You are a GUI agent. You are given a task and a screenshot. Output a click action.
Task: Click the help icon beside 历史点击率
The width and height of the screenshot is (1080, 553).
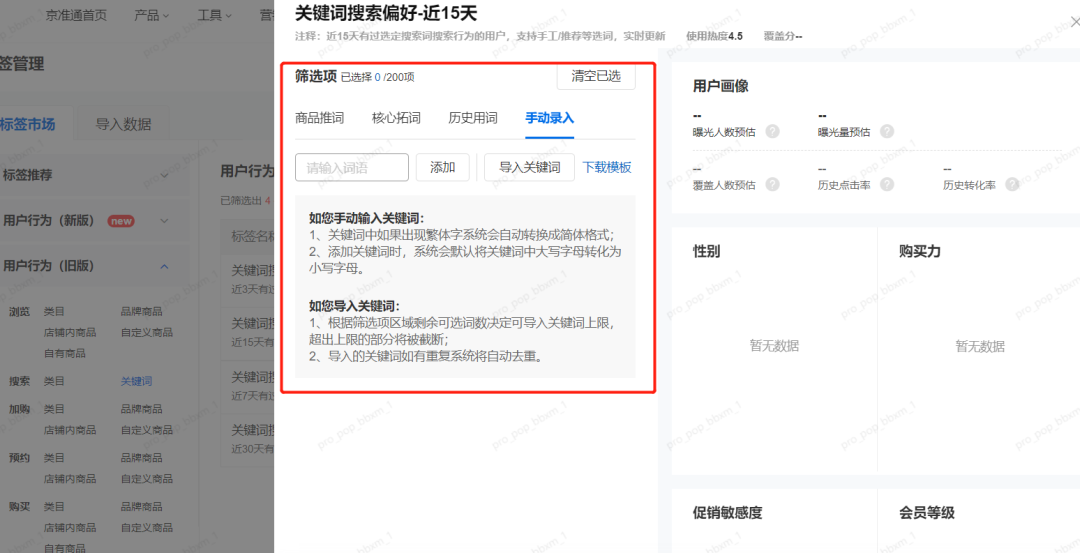click(887, 185)
